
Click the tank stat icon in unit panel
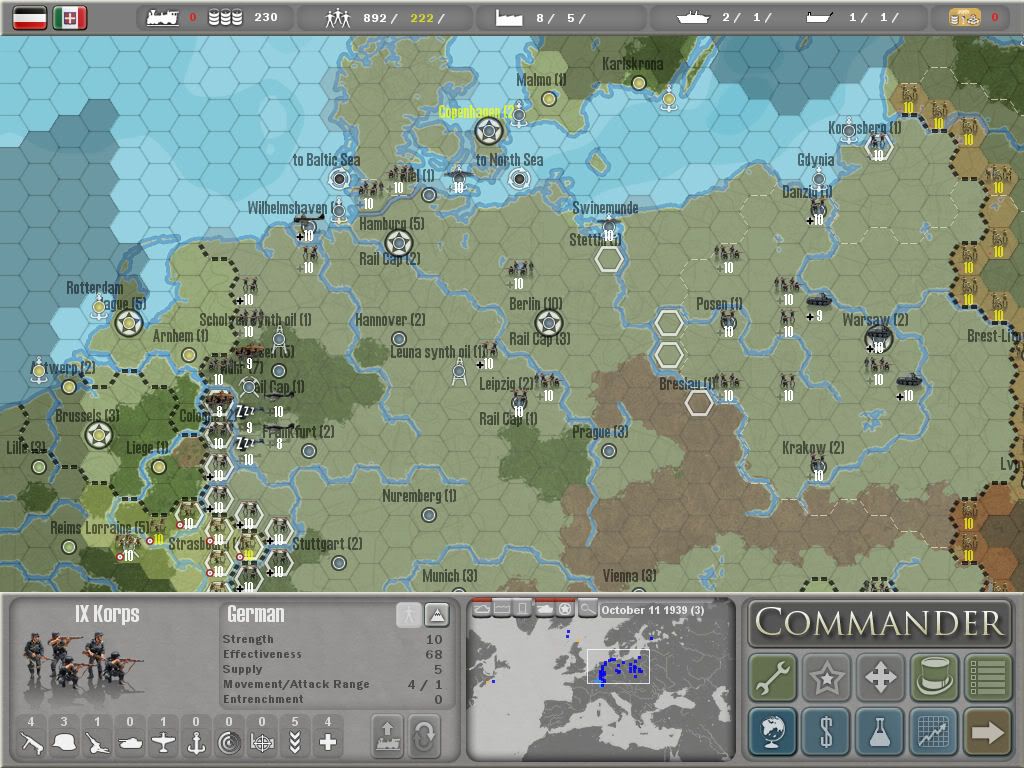coord(130,743)
